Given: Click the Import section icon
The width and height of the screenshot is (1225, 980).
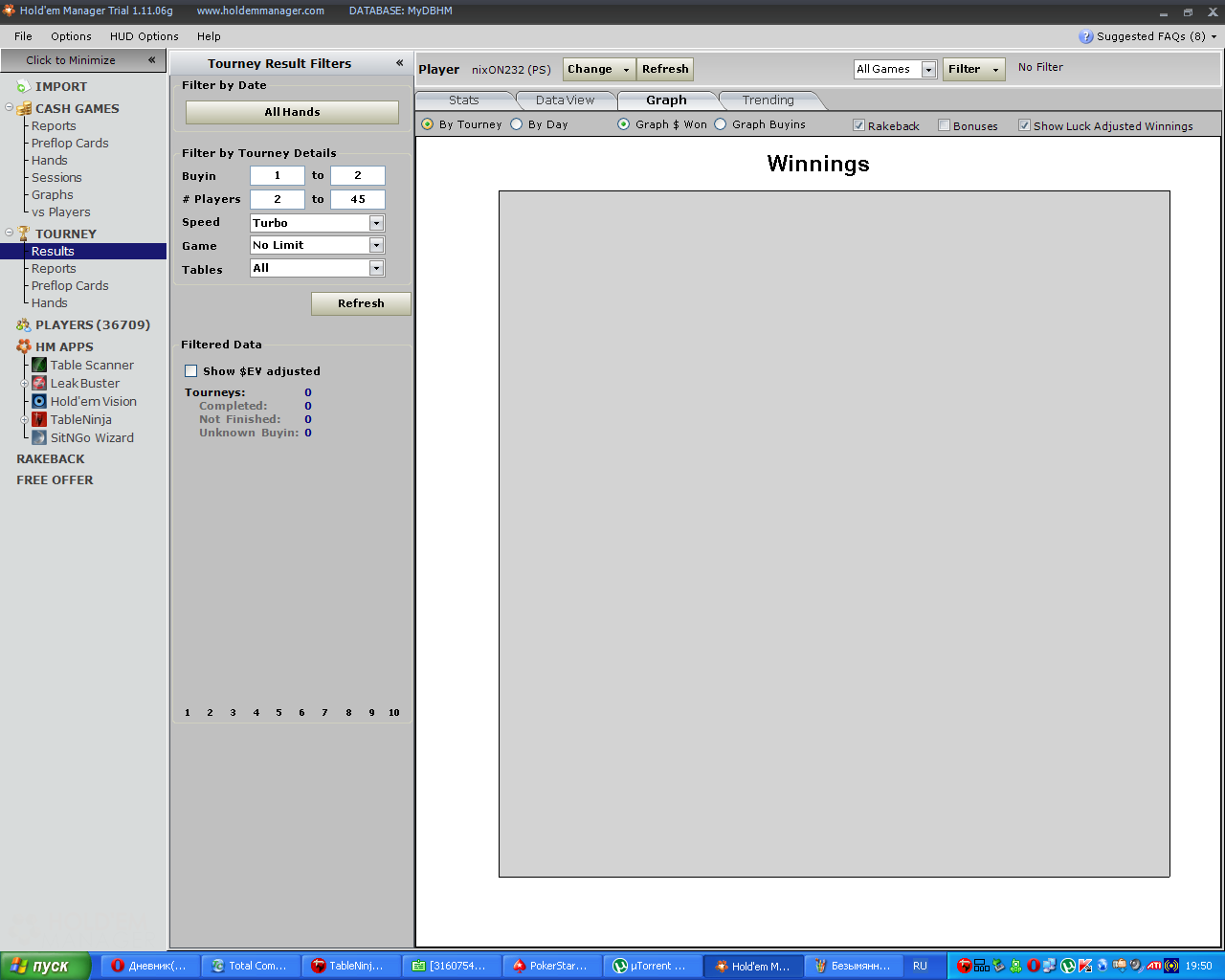Looking at the screenshot, I should pos(23,86).
